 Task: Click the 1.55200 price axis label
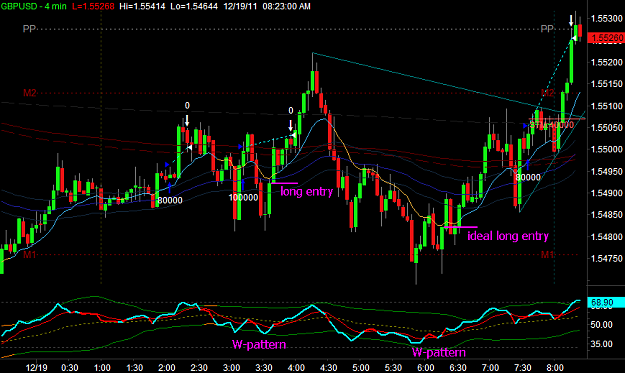point(607,63)
